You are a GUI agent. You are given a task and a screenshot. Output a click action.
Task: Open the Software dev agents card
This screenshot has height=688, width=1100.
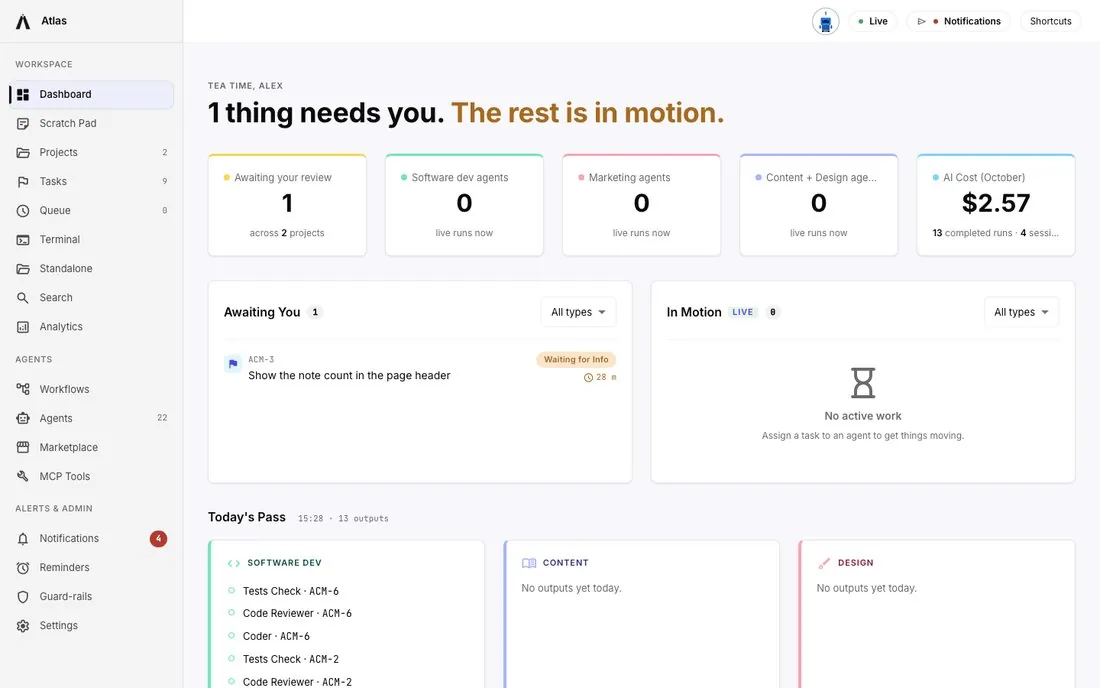(464, 205)
